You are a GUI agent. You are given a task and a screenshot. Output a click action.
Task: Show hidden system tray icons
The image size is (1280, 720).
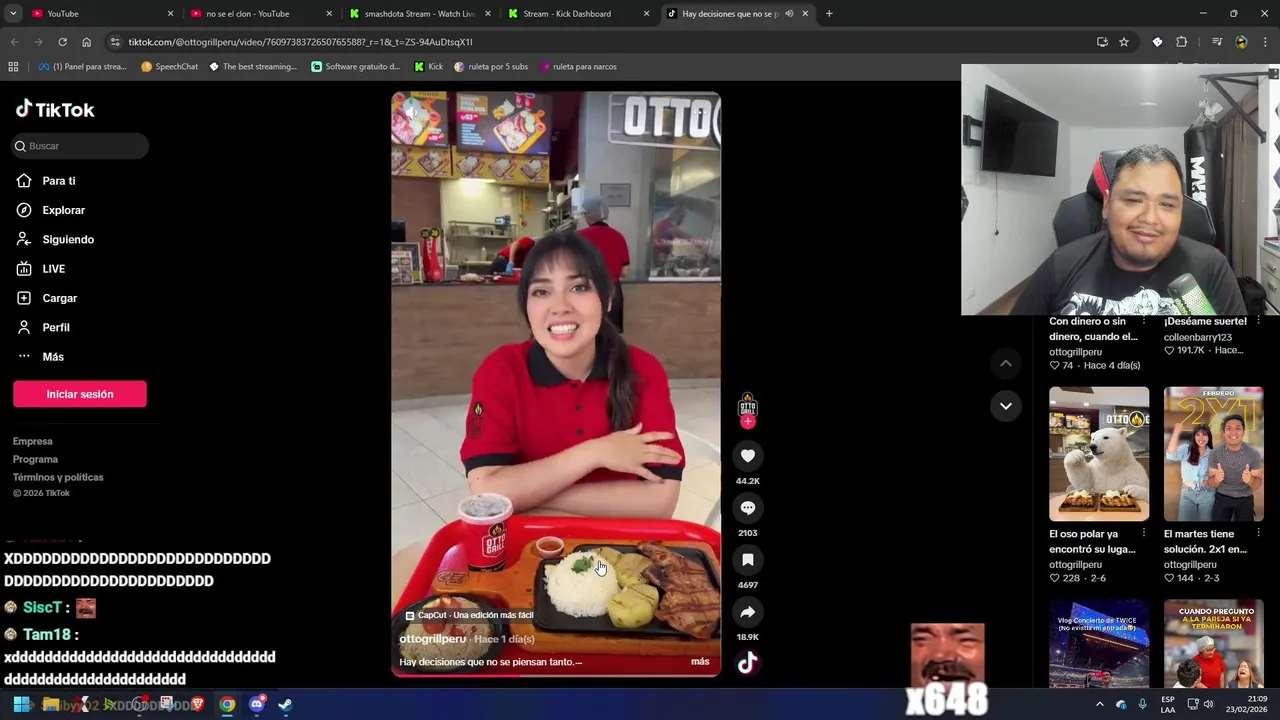(x=1099, y=704)
